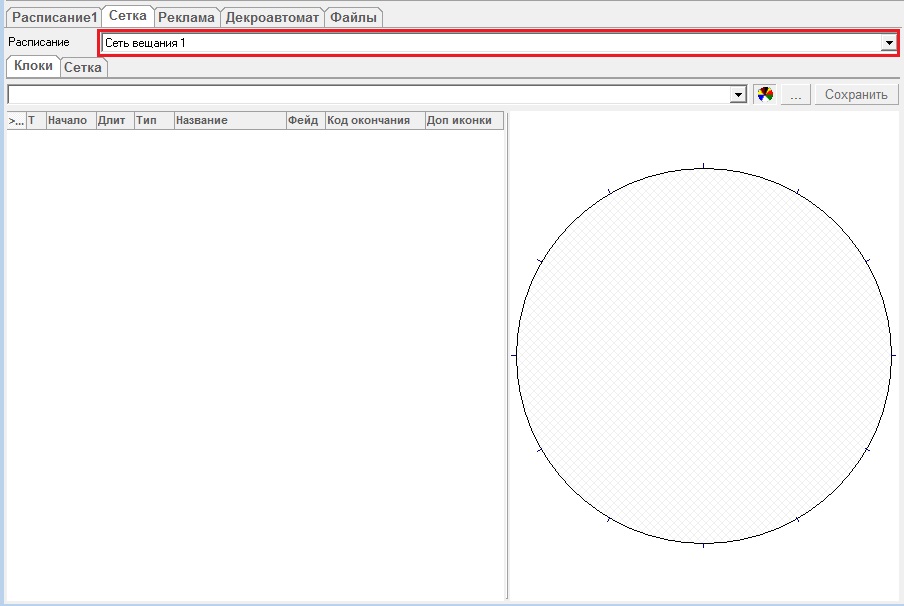Open the empty clock selection combo box arrow
Viewport: 904px width, 606px height.
pos(738,94)
